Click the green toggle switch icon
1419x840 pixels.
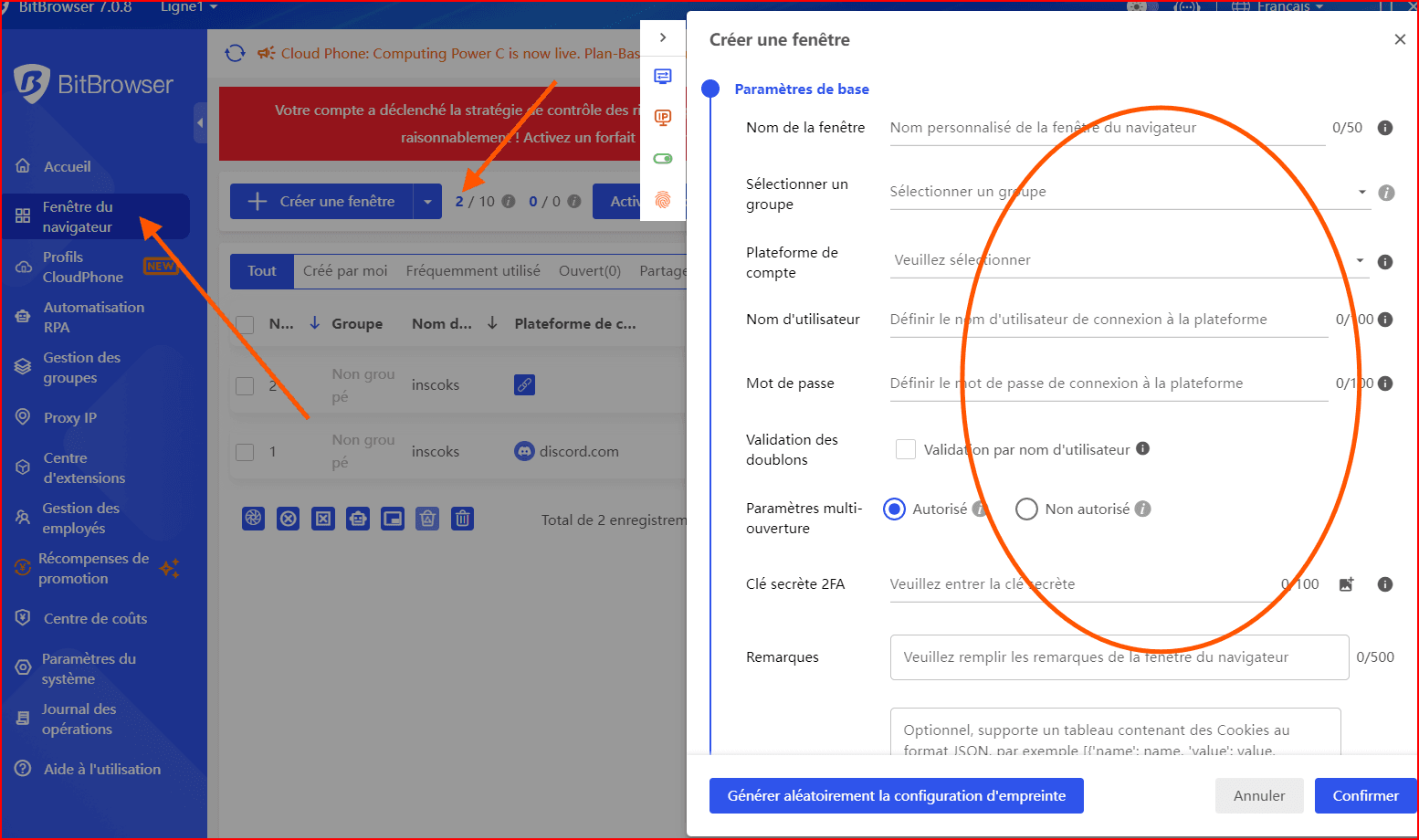(663, 159)
